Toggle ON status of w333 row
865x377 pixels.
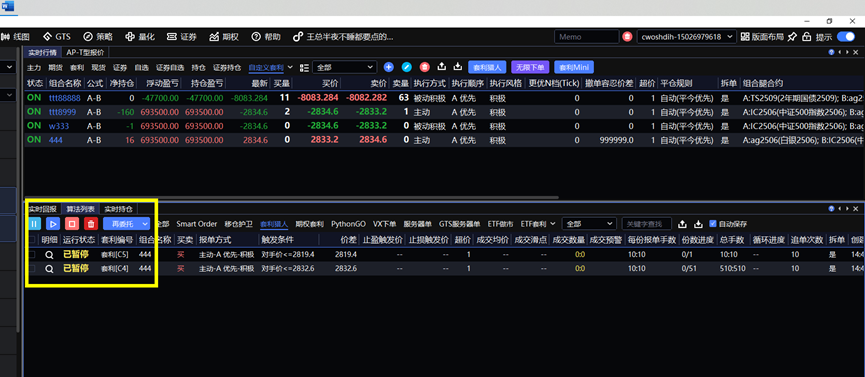(x=34, y=126)
